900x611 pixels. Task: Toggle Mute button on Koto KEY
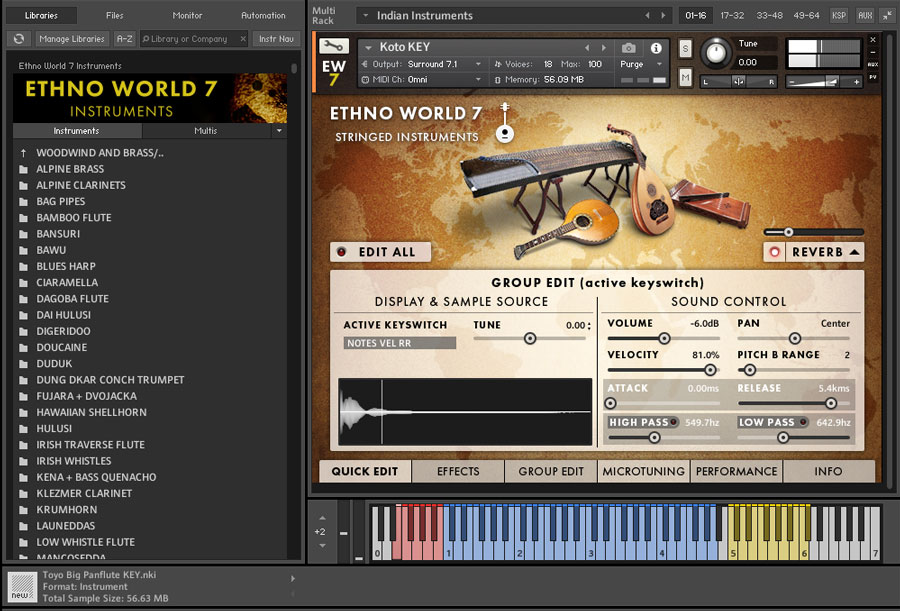685,77
